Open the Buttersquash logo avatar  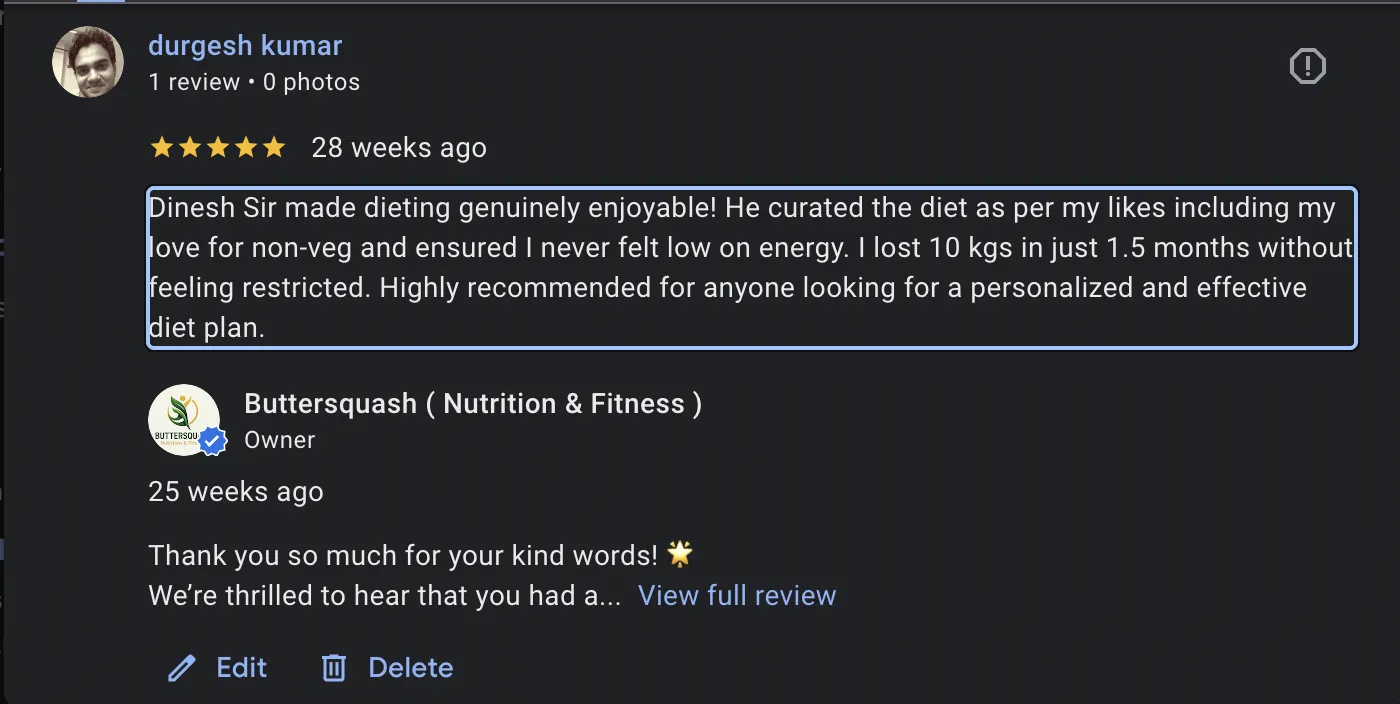point(183,420)
